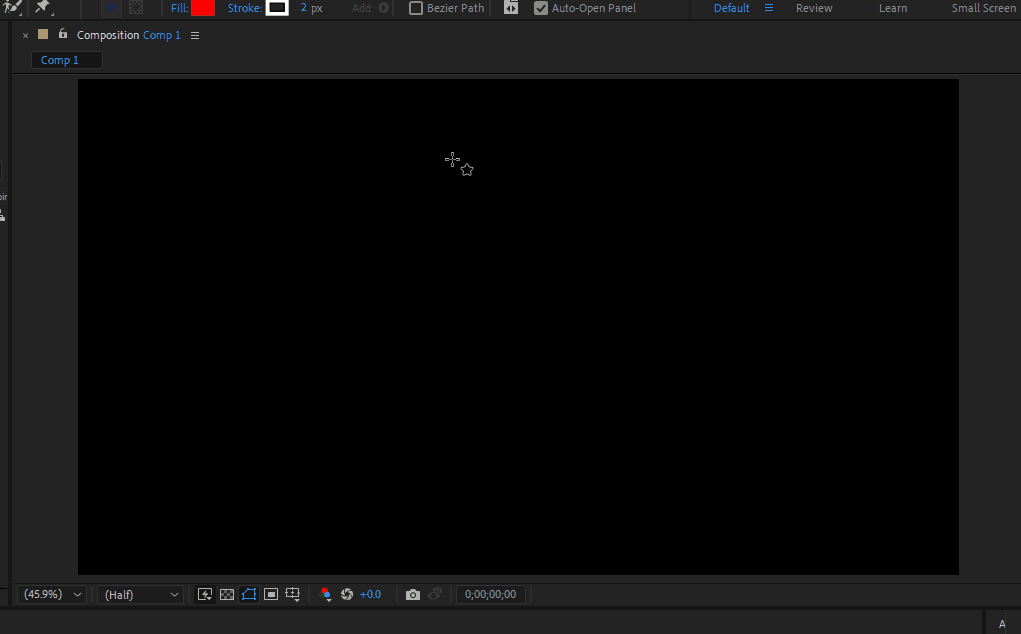Open the resolution (Half) dropdown
The height and width of the screenshot is (634, 1021).
140,594
